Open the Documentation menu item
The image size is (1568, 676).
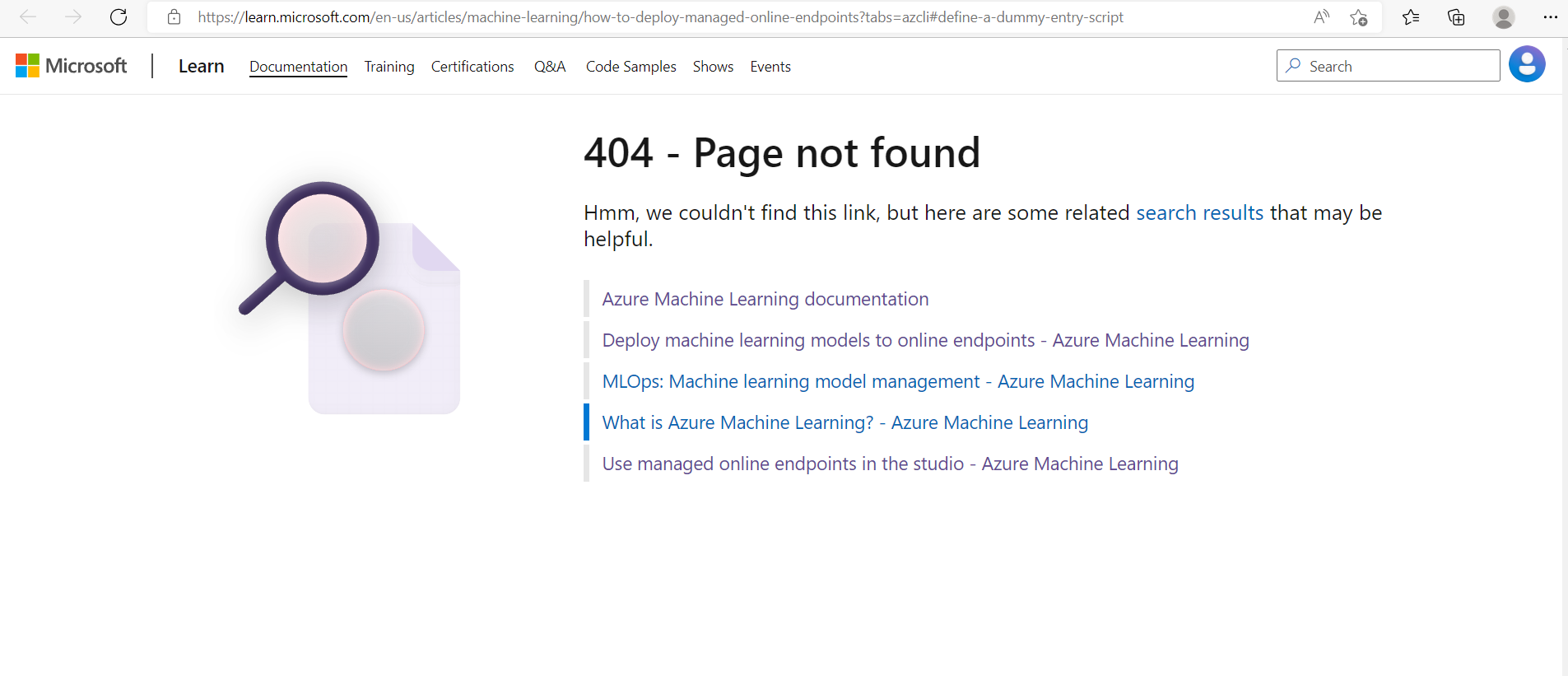(x=298, y=67)
